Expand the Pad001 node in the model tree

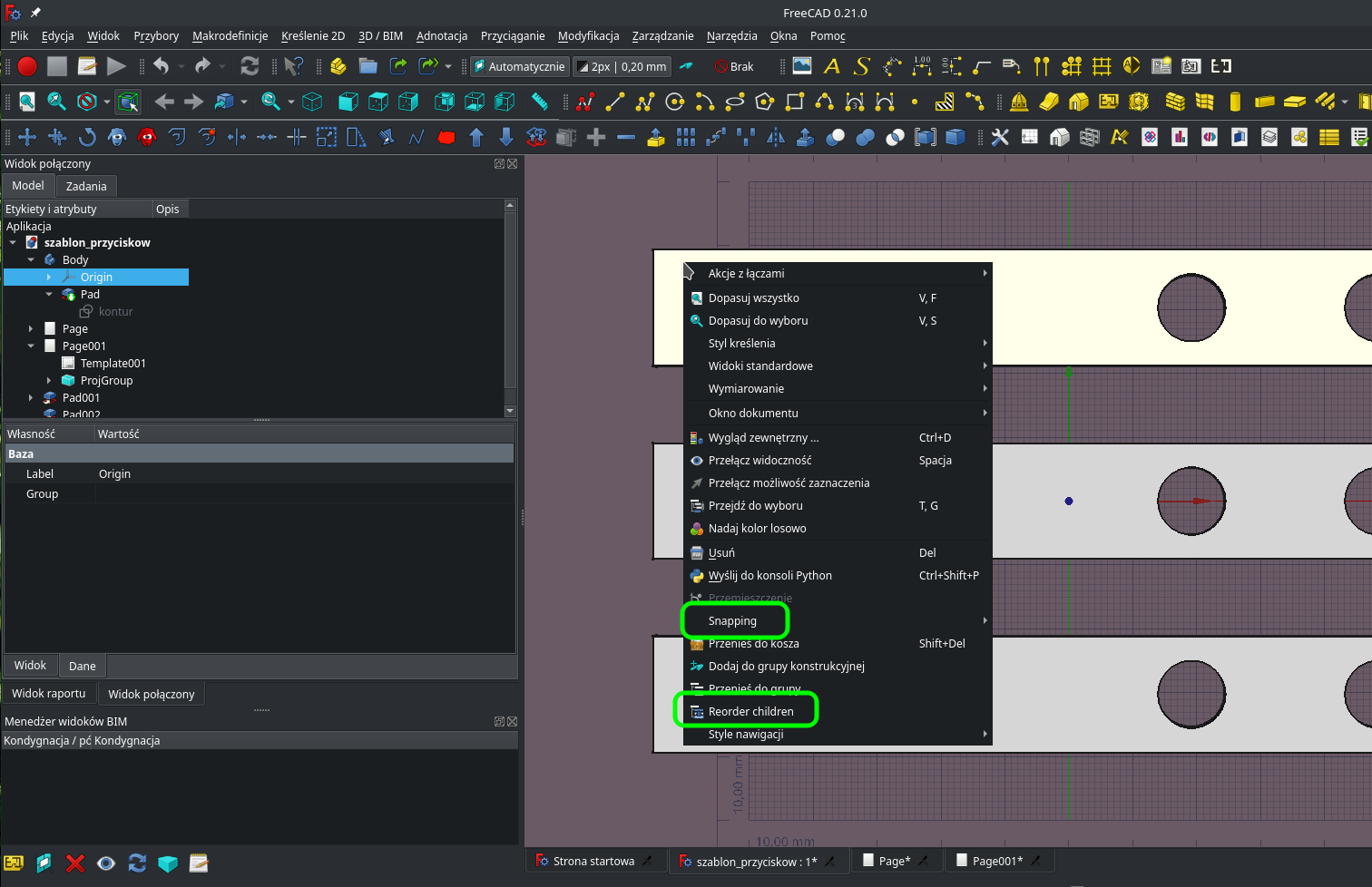pos(31,397)
